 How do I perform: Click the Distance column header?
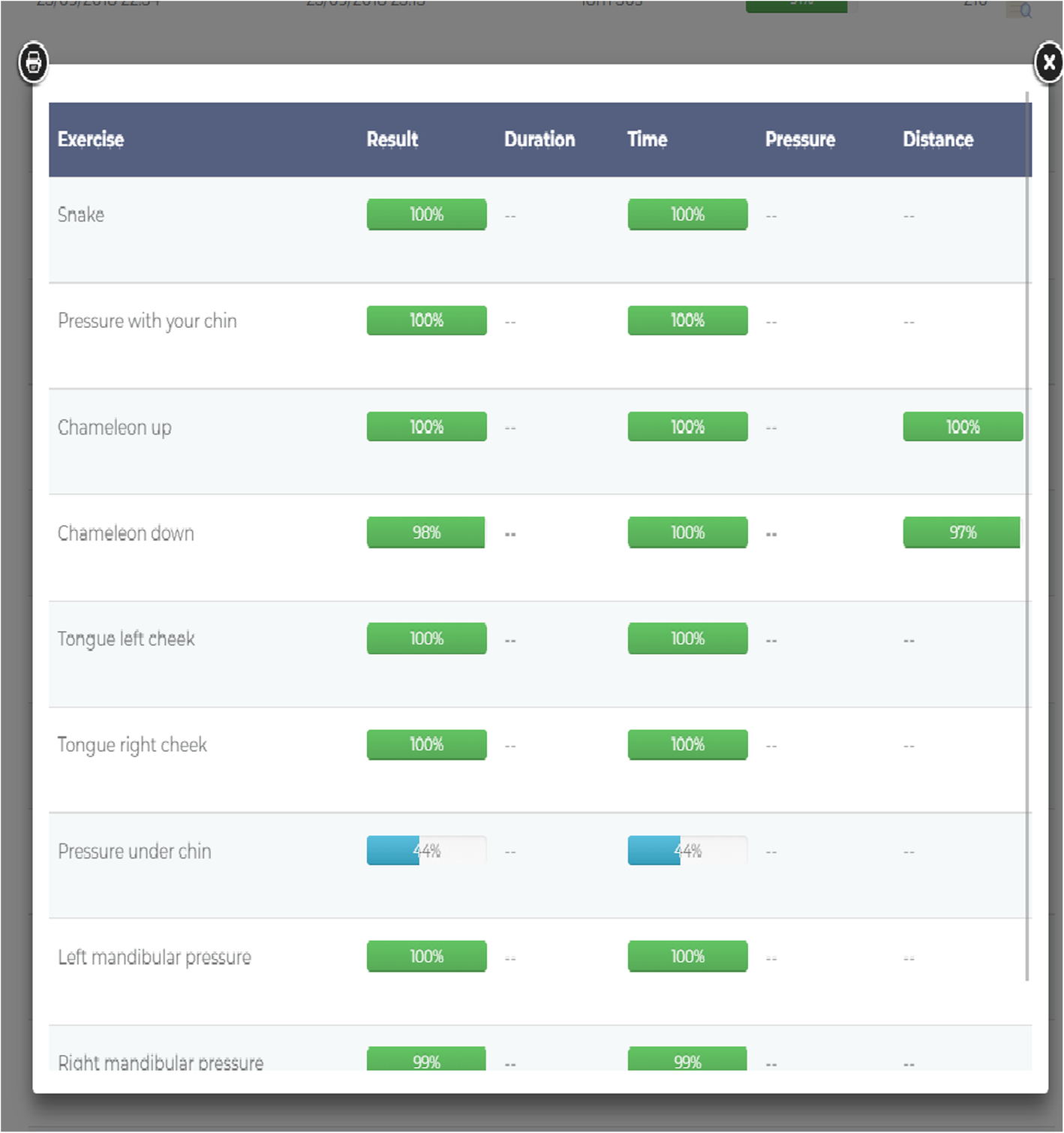938,140
